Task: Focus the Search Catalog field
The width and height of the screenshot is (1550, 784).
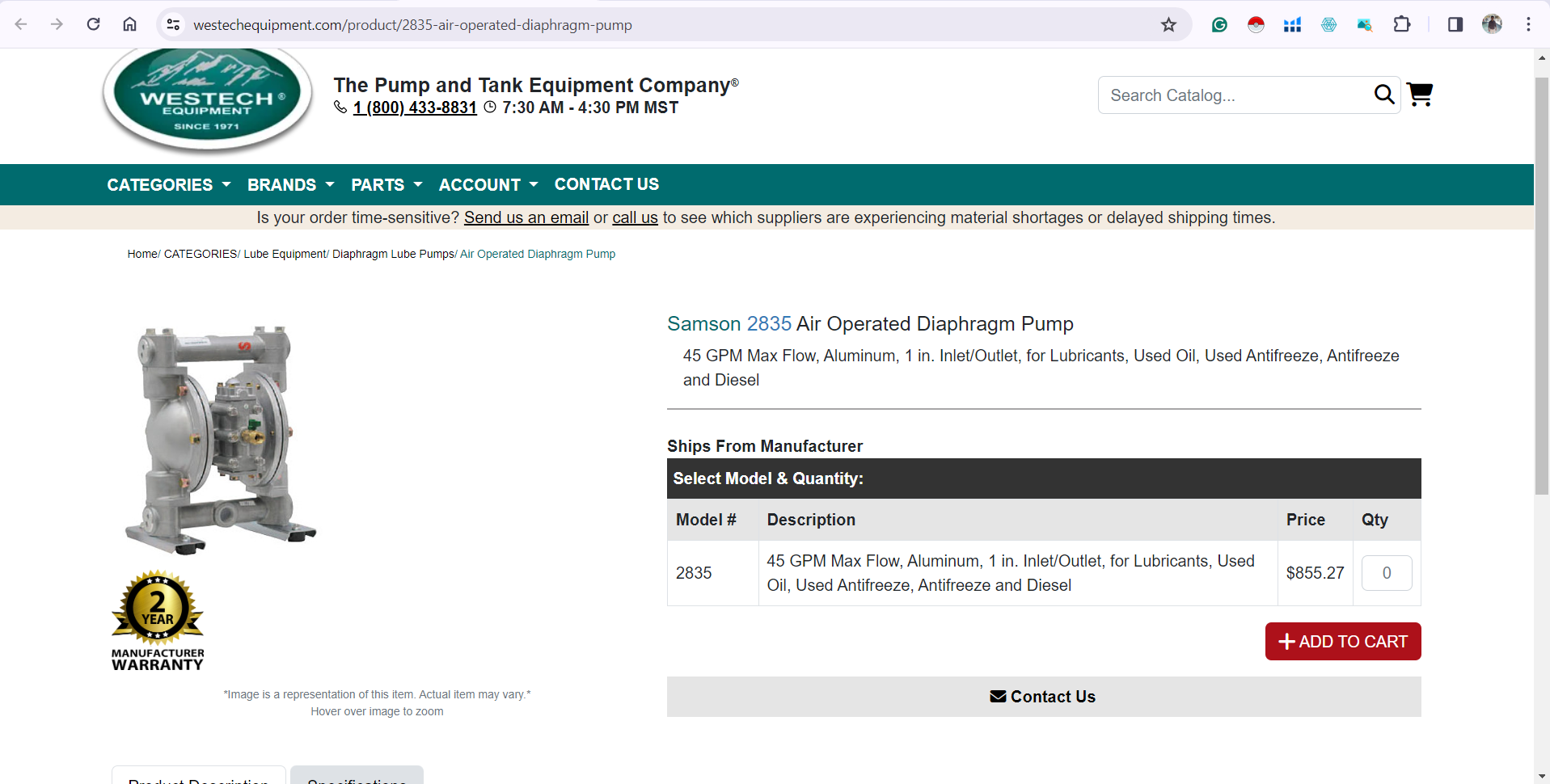Action: pos(1237,95)
